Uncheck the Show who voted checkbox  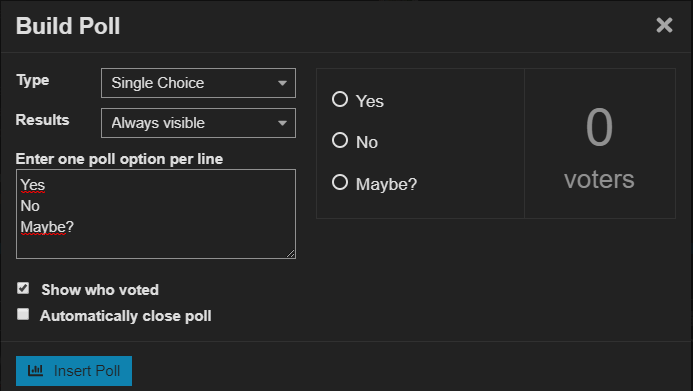coord(23,289)
